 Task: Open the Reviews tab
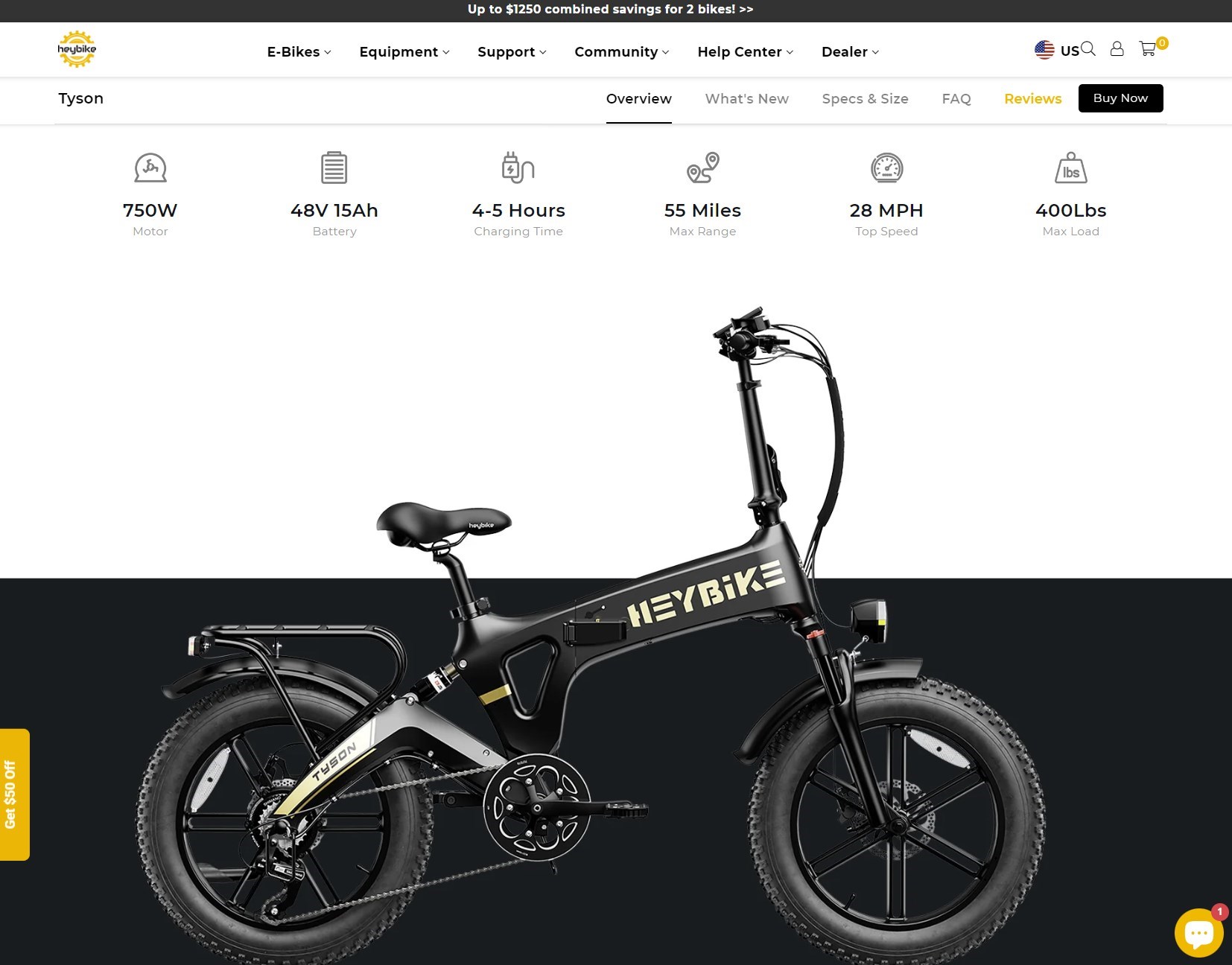(1033, 98)
